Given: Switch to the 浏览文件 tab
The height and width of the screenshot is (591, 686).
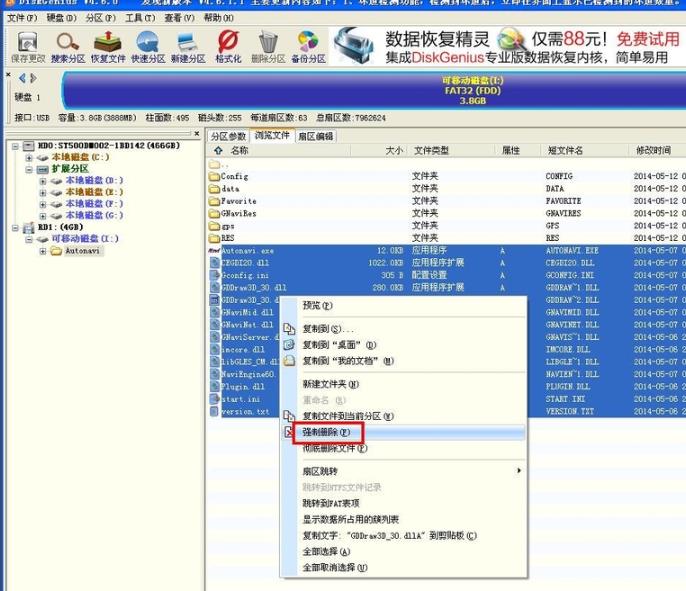Looking at the screenshot, I should (x=272, y=136).
